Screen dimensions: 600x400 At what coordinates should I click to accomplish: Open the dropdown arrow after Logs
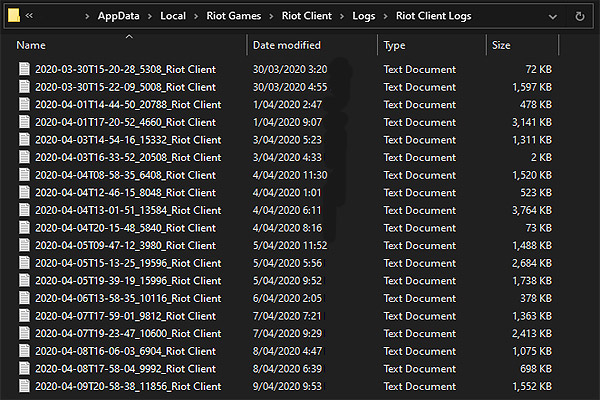pos(386,16)
